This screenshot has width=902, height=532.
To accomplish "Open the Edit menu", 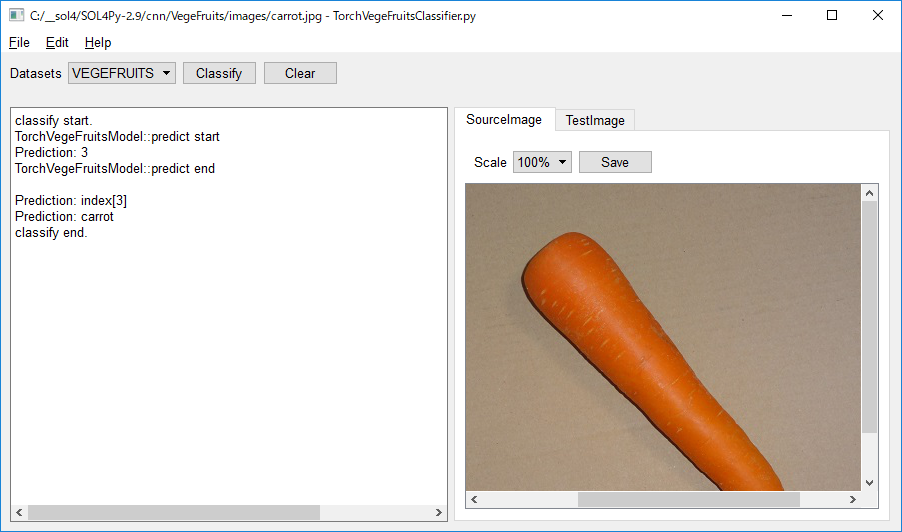I will [57, 43].
